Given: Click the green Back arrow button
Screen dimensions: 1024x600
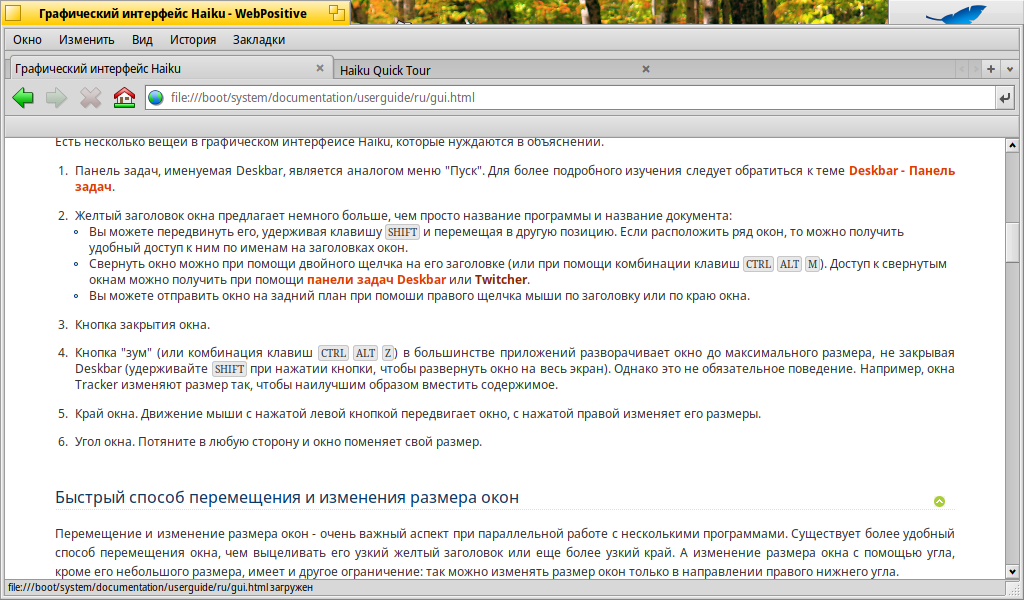Looking at the screenshot, I should pos(23,98).
